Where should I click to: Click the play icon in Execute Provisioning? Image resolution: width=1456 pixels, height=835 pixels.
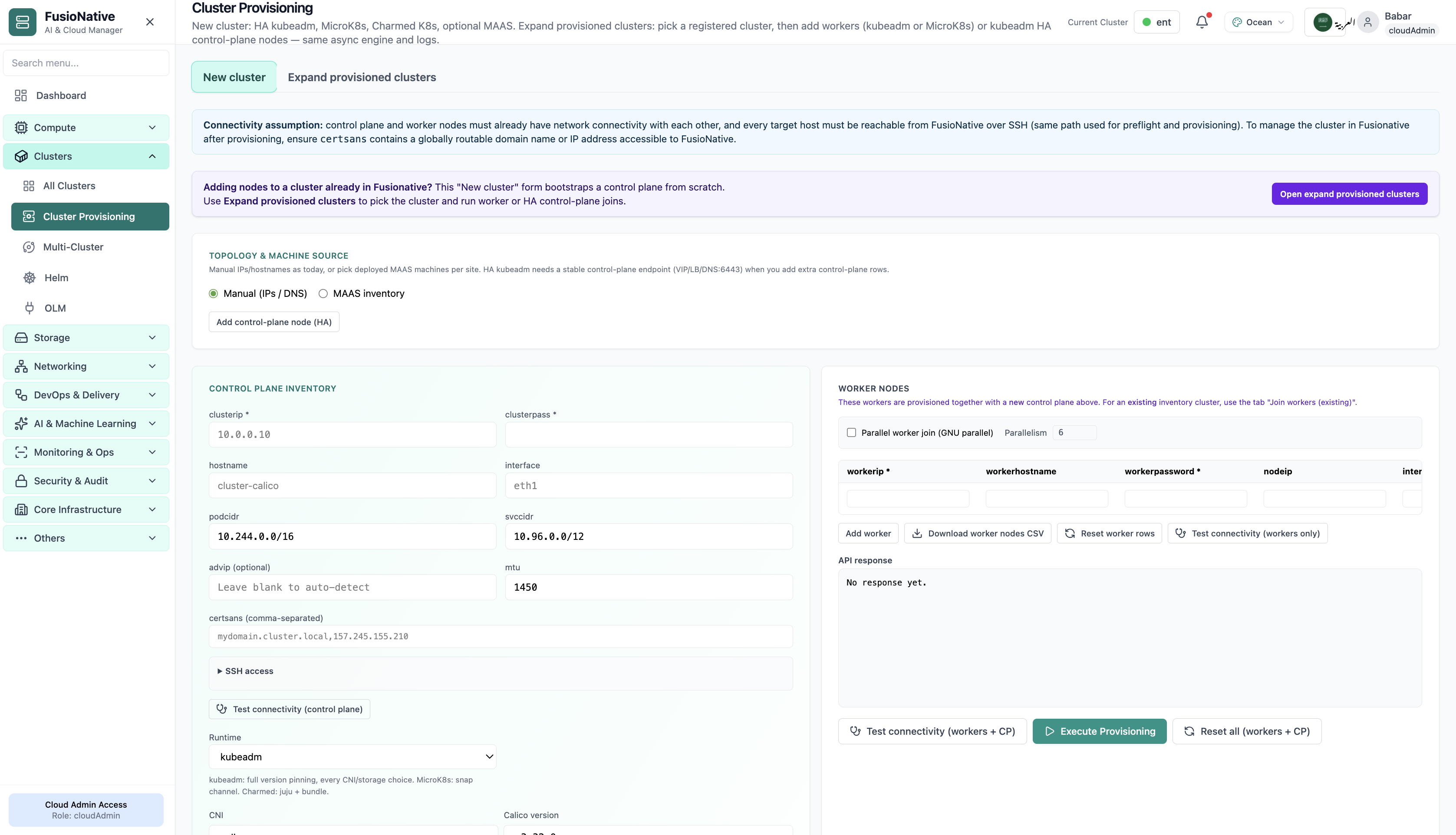(x=1049, y=731)
